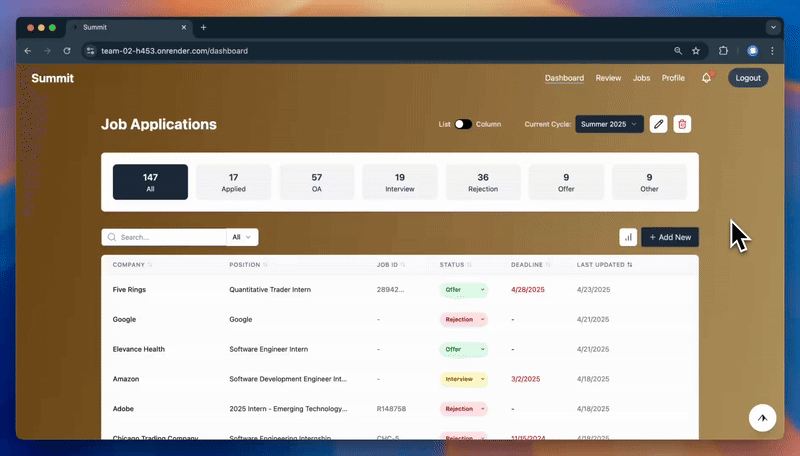Screen dimensions: 800x456
Task: Select the 19 Interview filter card
Action: (400, 182)
